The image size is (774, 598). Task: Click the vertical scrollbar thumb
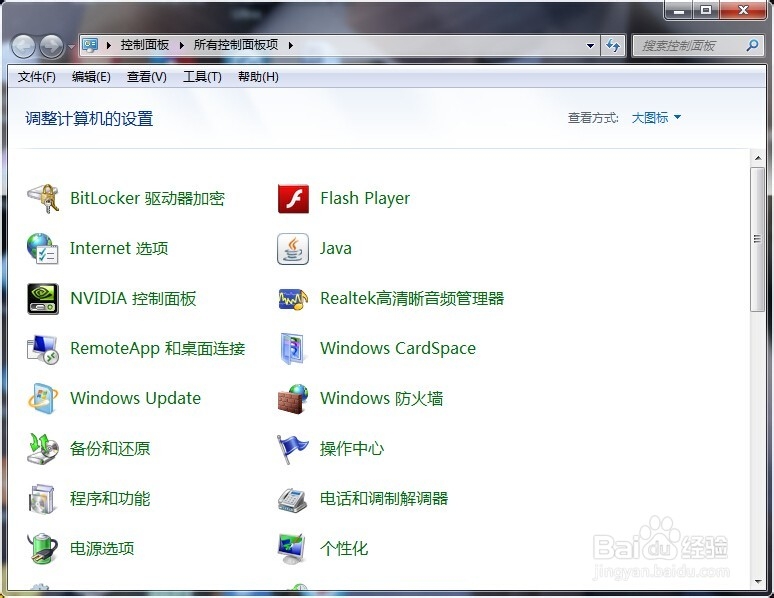(x=757, y=239)
